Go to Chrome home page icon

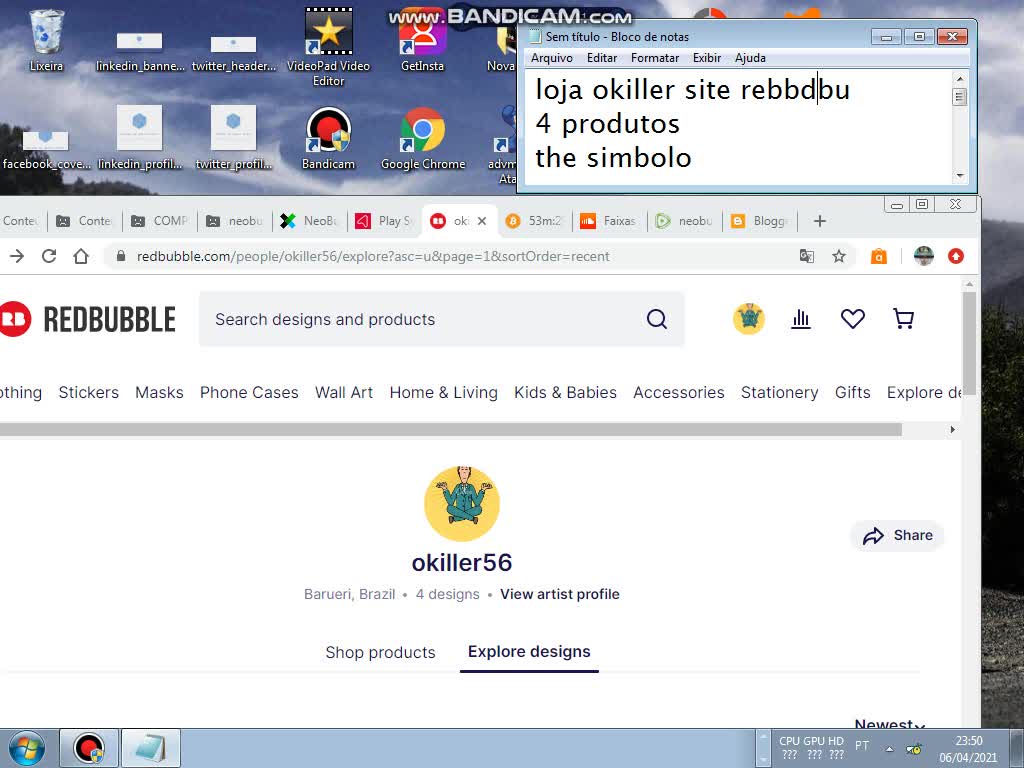point(81,256)
